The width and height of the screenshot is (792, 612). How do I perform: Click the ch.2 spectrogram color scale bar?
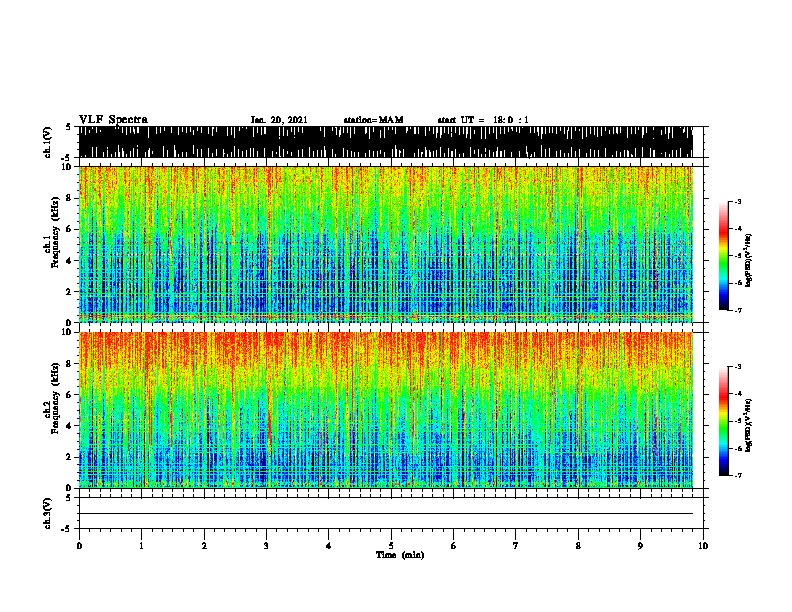(x=724, y=421)
